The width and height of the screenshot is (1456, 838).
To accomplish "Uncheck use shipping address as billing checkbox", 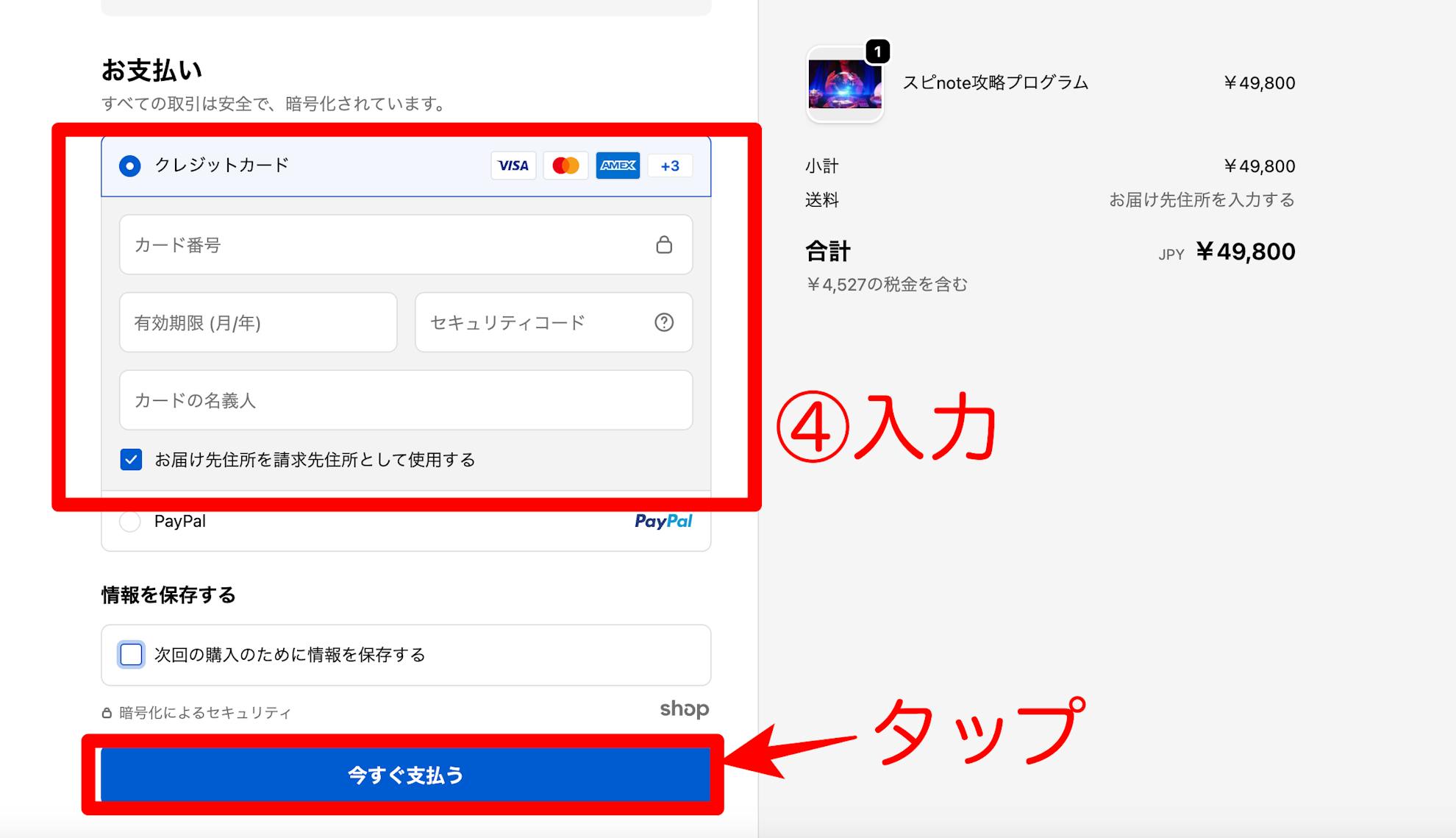I will 131,460.
